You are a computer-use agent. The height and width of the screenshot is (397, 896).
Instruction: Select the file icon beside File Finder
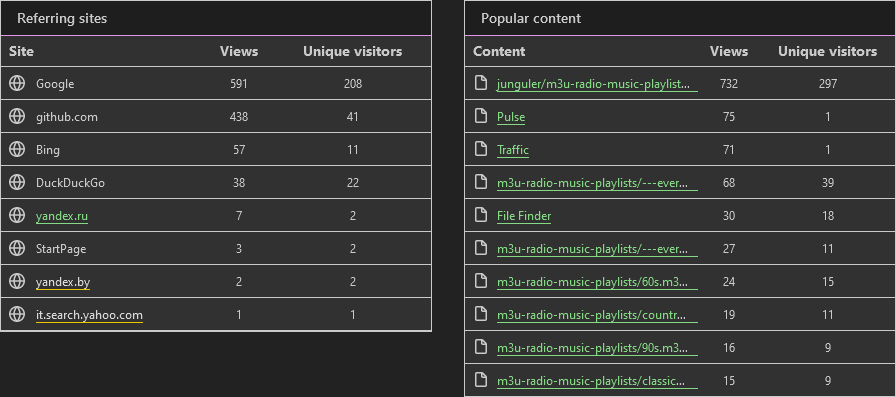(481, 215)
